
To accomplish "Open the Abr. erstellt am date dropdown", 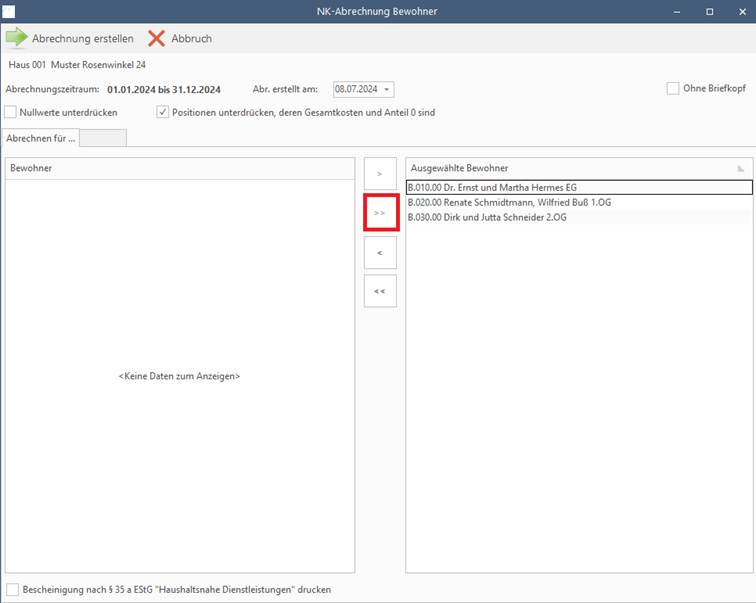I will coord(387,90).
